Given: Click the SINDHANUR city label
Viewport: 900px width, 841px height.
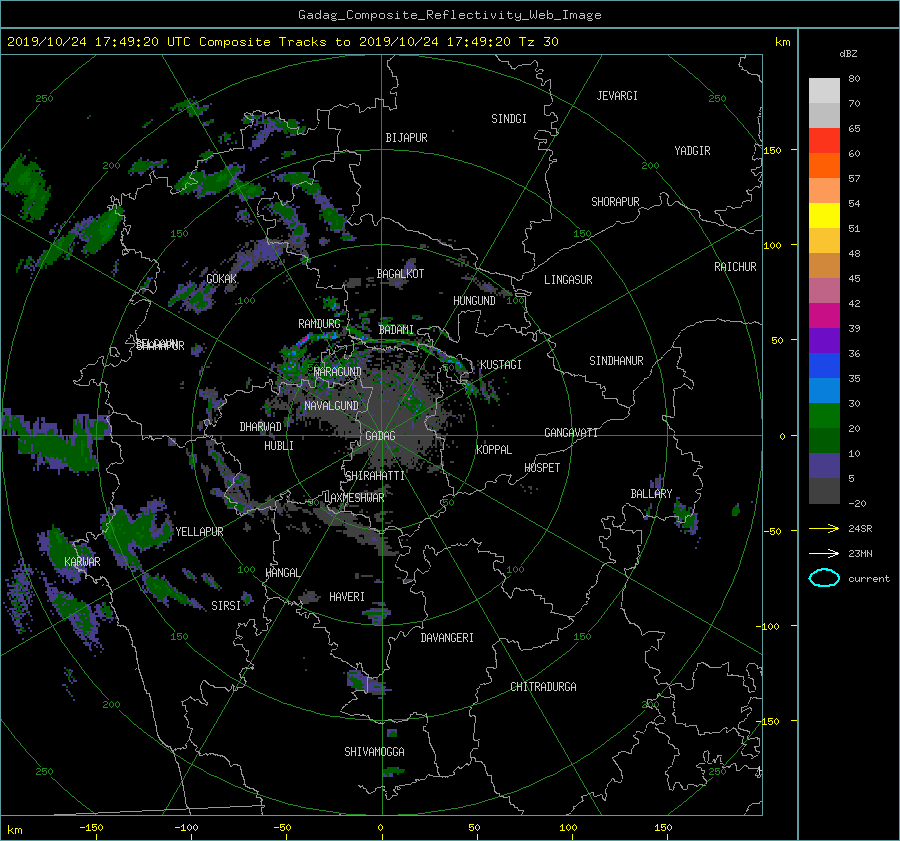Looking at the screenshot, I should pyautogui.click(x=616, y=361).
